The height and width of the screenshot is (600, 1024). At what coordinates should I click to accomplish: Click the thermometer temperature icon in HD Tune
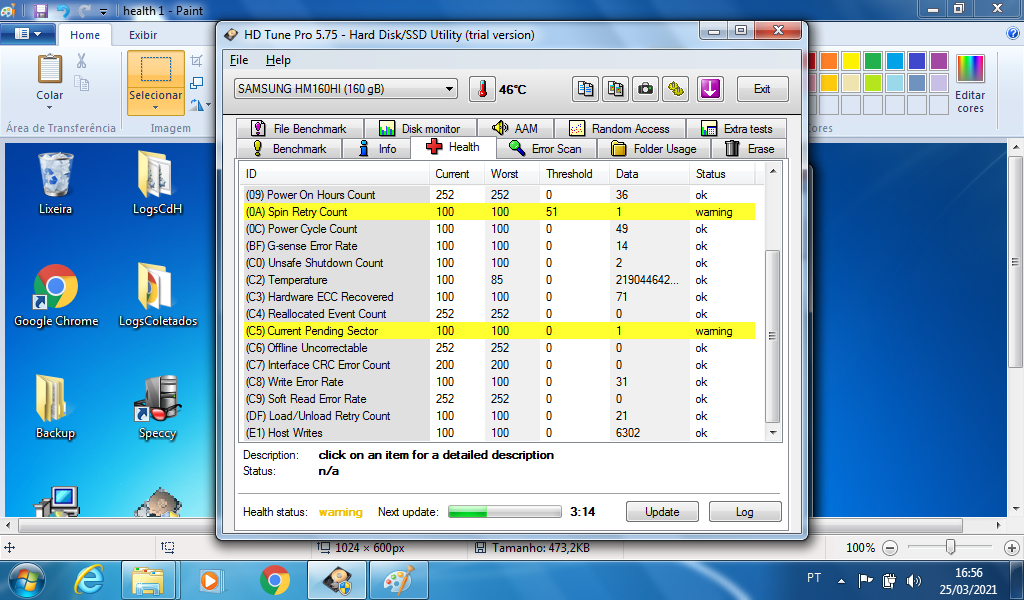coord(482,89)
